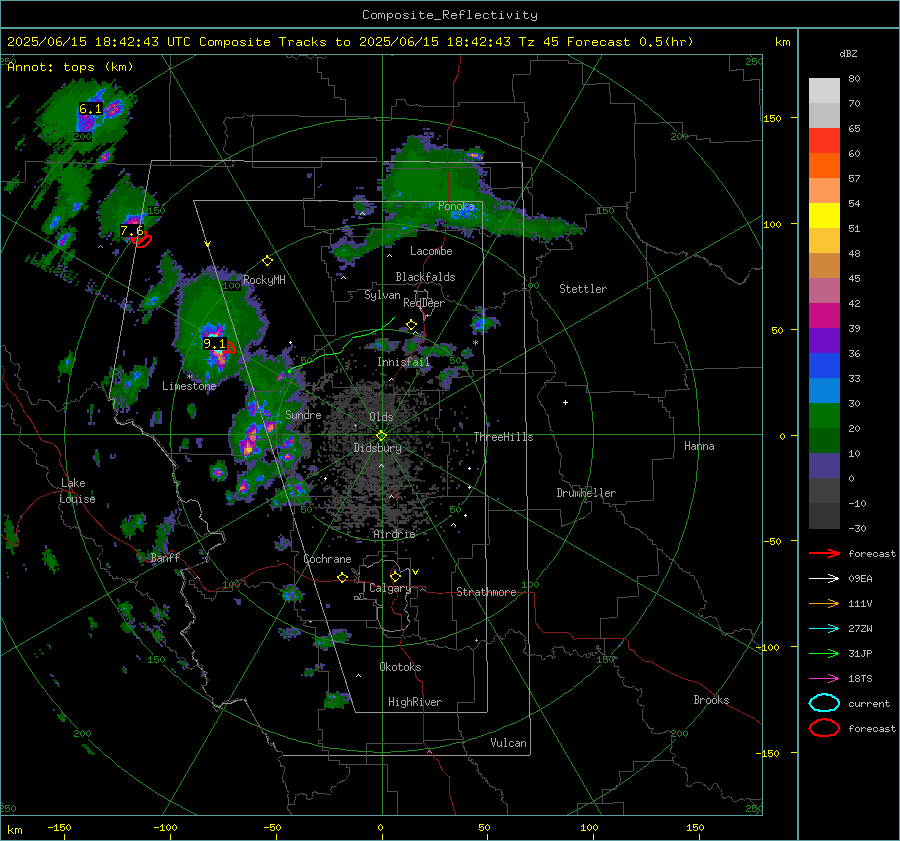
Task: Click the Lake Louise label
Action: tap(77, 491)
